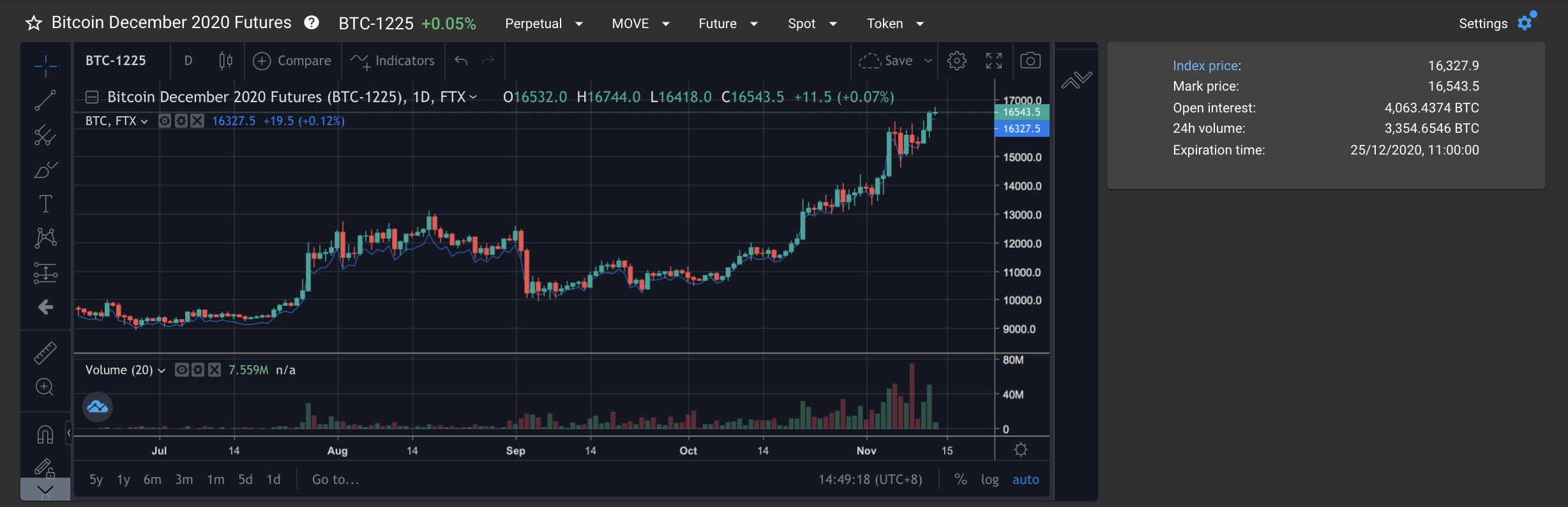Select the brush drawing tool
The width and height of the screenshot is (1568, 507).
point(45,170)
